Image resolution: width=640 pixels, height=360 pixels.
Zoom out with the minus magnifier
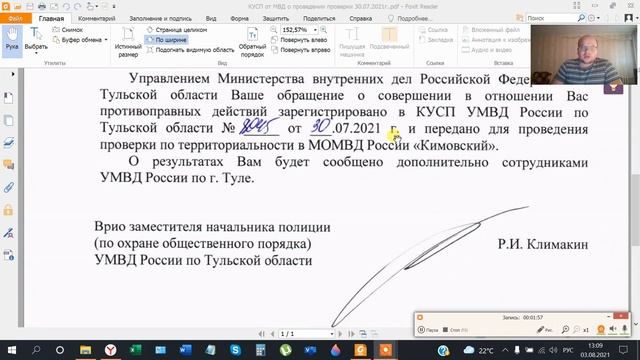pyautogui.click(x=274, y=30)
